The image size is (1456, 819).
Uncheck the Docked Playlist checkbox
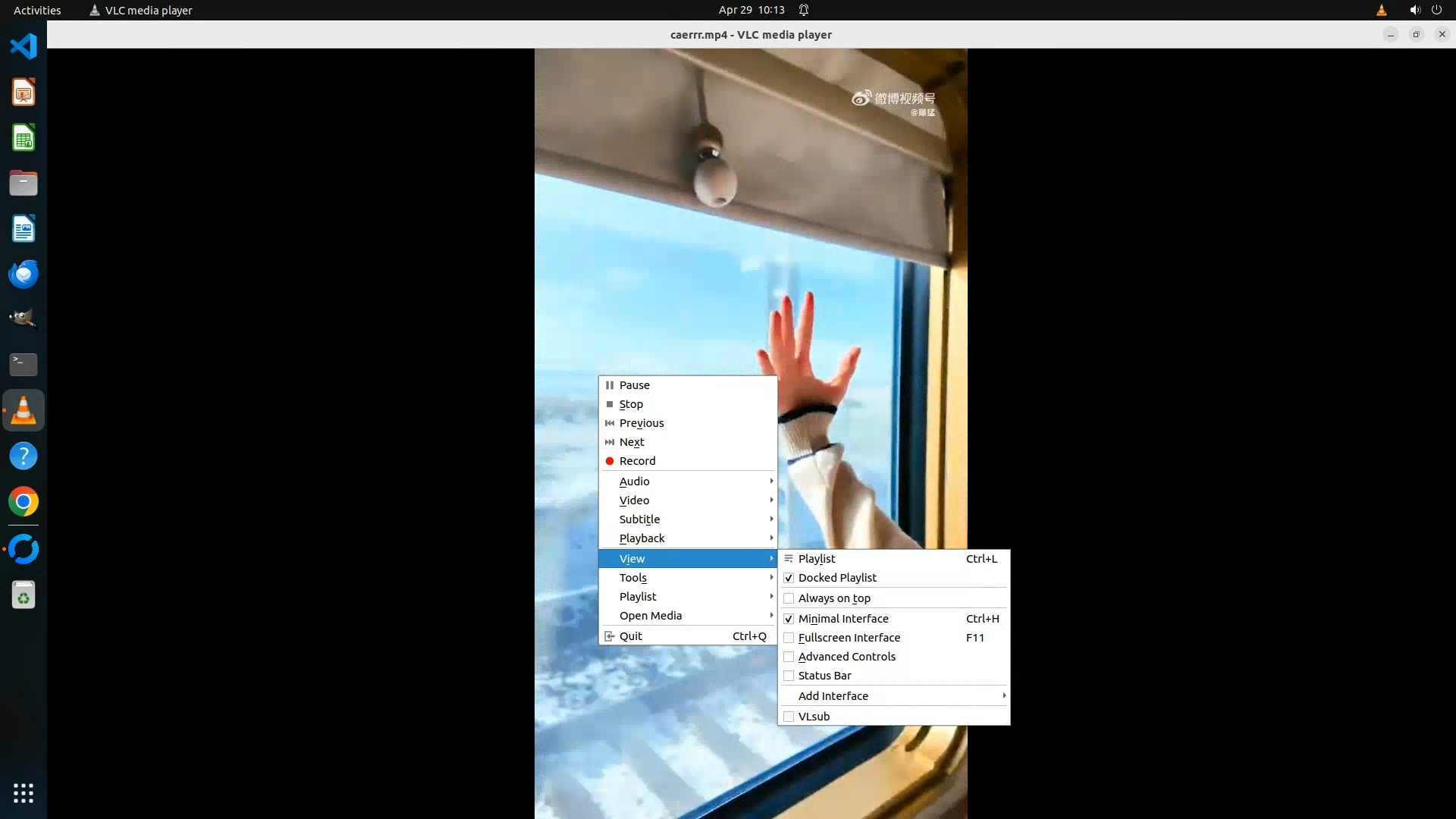tap(789, 578)
